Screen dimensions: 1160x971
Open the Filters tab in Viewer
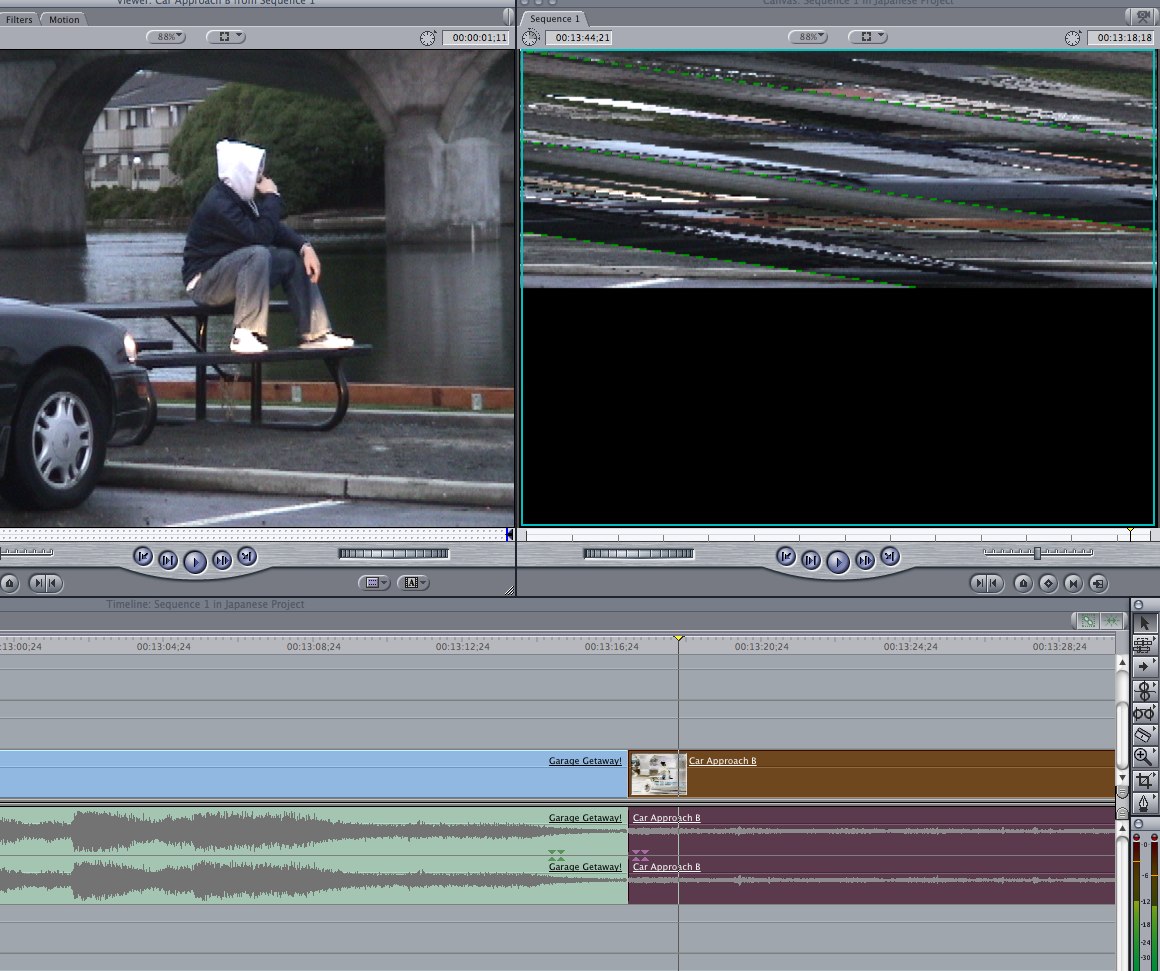tap(18, 19)
